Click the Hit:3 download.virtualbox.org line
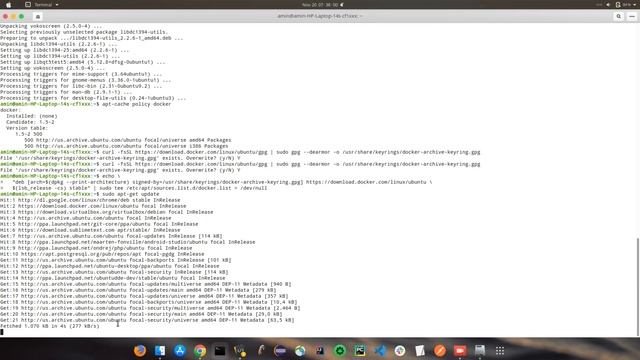The width and height of the screenshot is (640, 360). pyautogui.click(x=107, y=212)
